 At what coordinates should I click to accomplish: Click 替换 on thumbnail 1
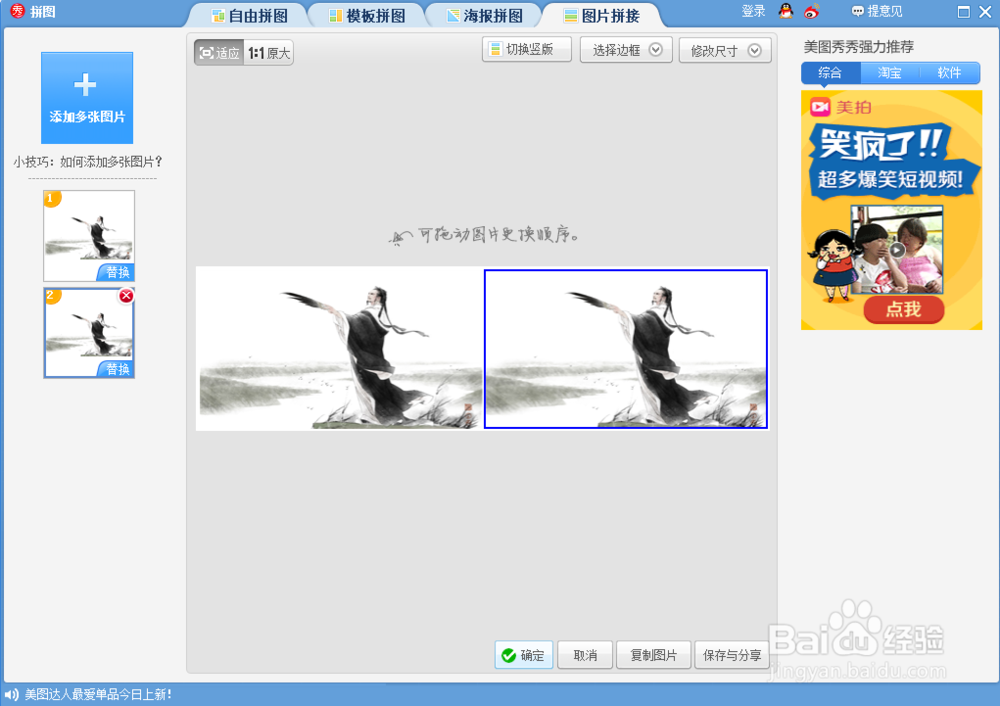tap(117, 273)
